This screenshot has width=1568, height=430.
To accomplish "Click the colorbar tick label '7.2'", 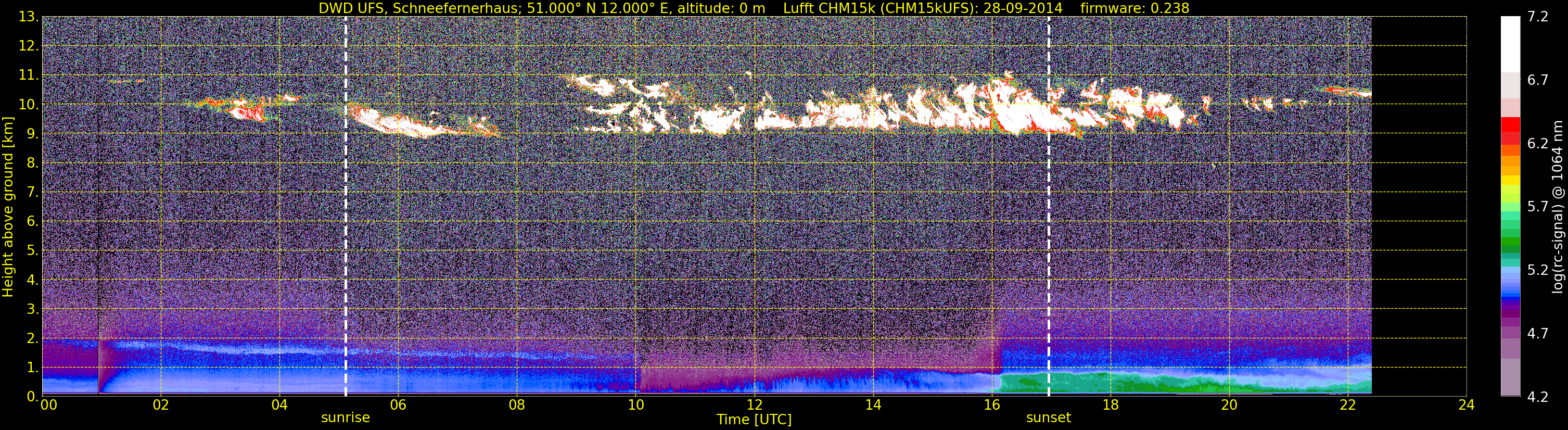I will (1538, 17).
